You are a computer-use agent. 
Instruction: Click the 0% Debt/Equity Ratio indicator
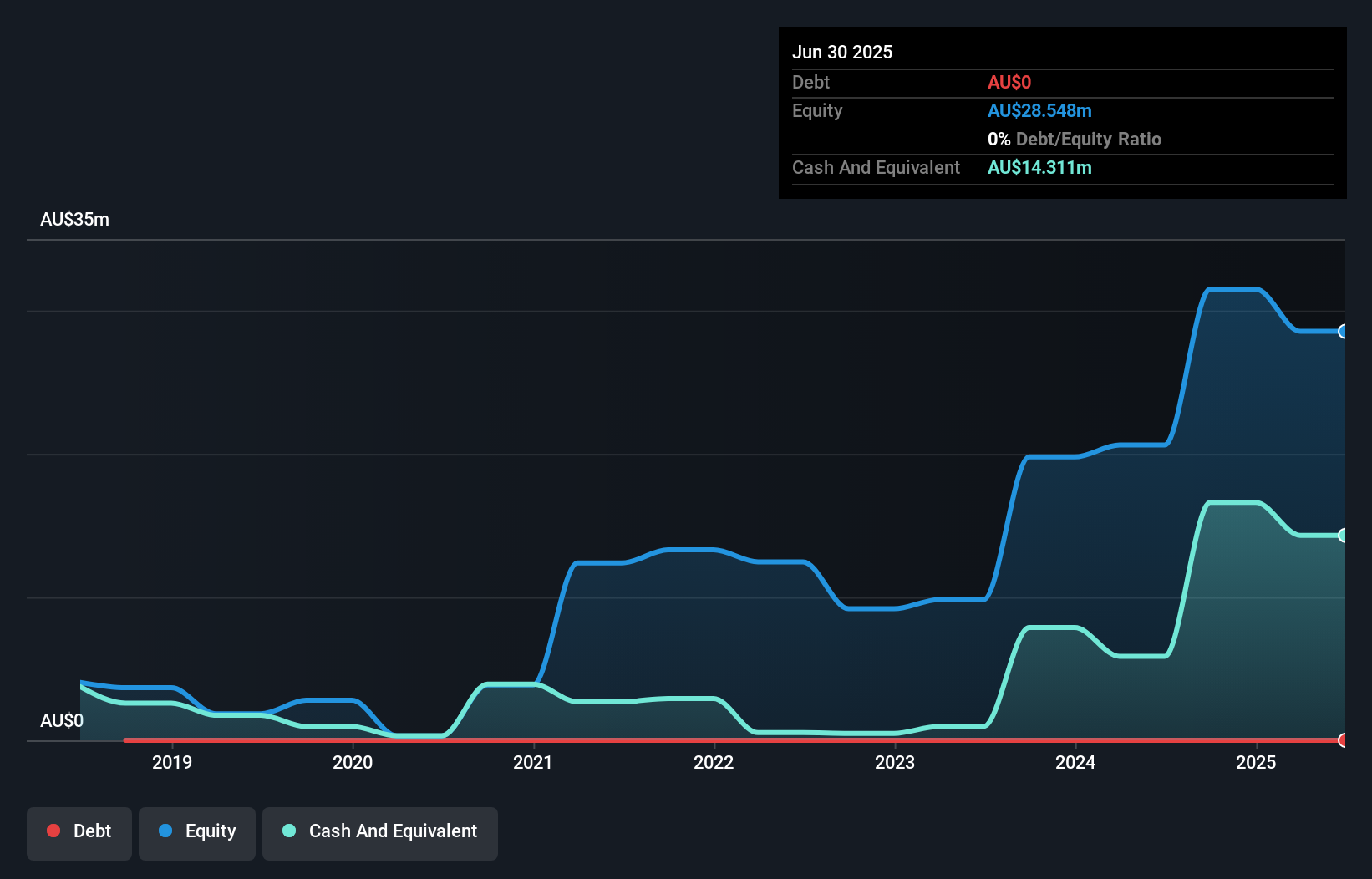coord(1074,139)
